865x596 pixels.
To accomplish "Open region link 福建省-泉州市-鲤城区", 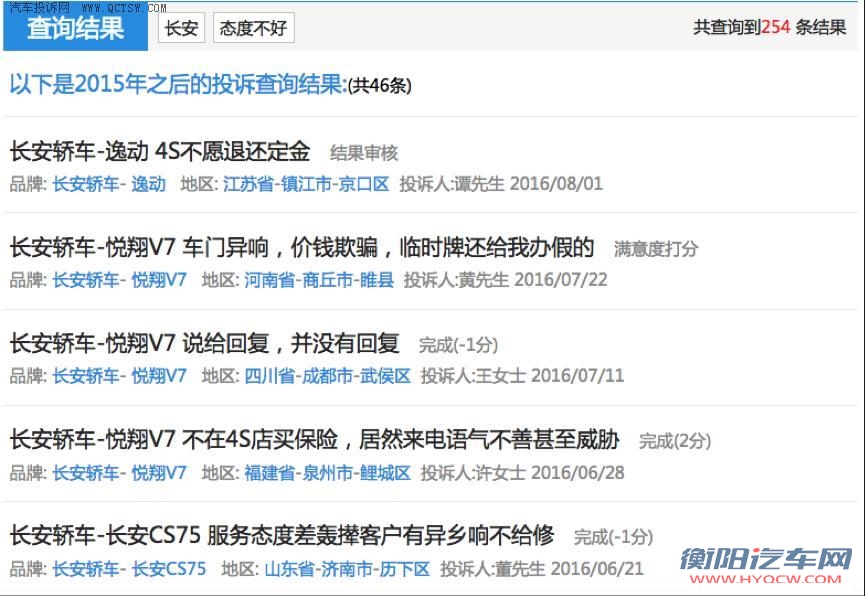I will 328,473.
